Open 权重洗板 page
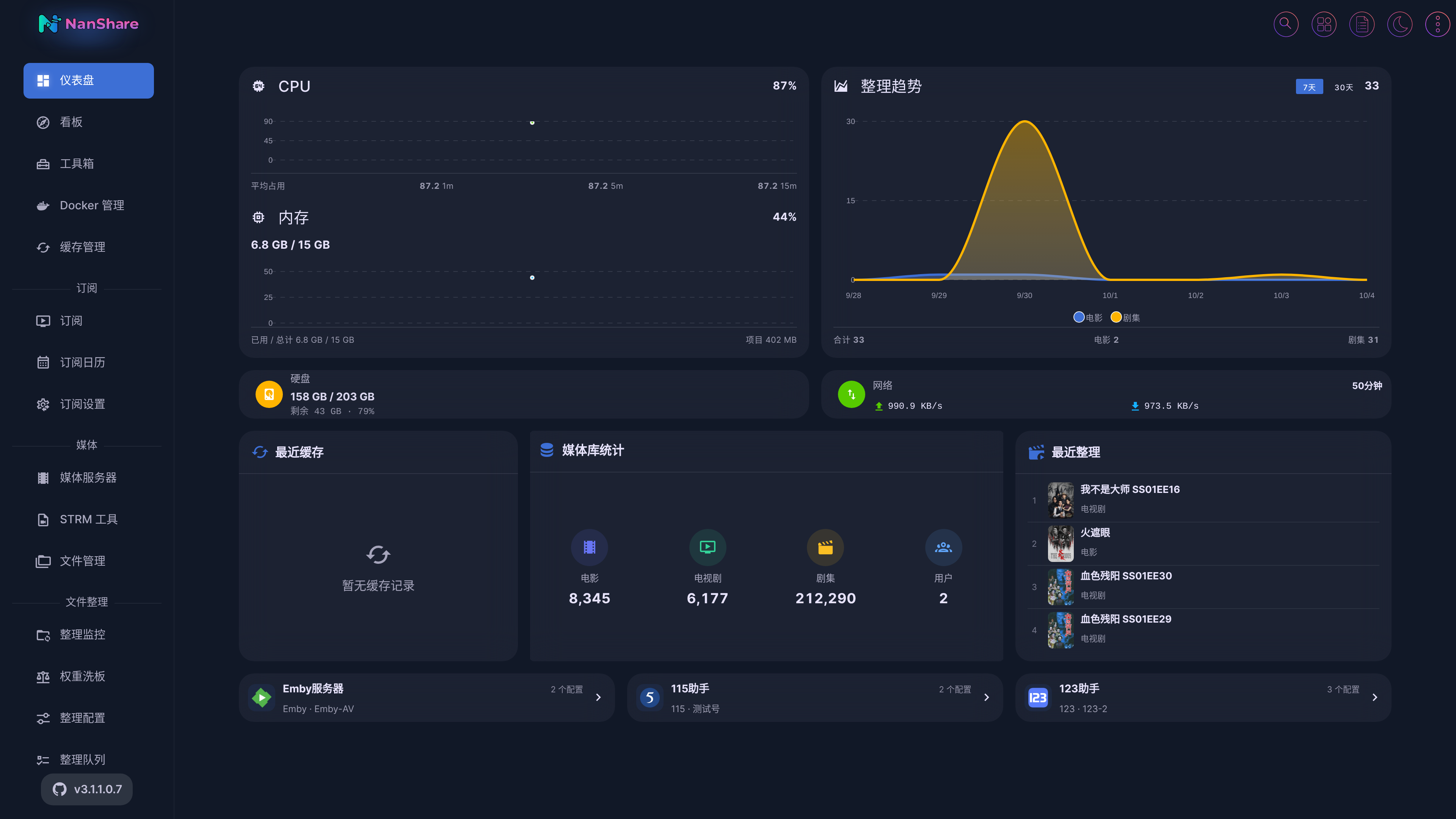Viewport: 1456px width, 819px height. pos(88,676)
